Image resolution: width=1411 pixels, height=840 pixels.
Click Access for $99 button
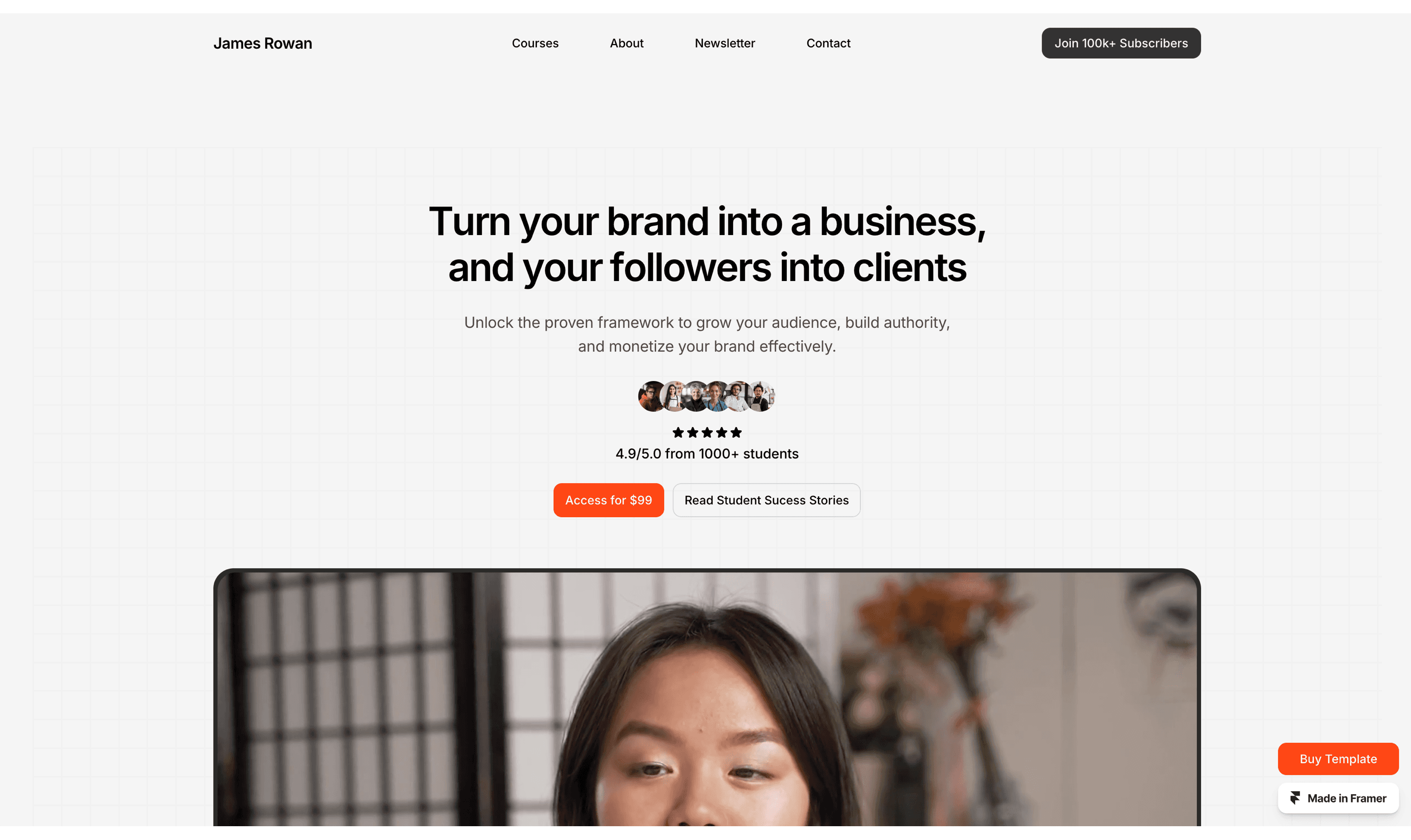(x=608, y=500)
